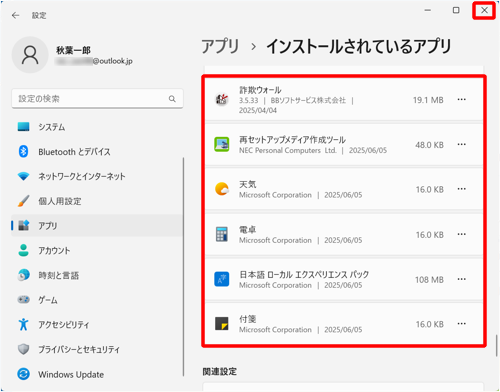This screenshot has width=500, height=392.
Task: Click the network Wi-Fi icon
Action: (x=23, y=176)
